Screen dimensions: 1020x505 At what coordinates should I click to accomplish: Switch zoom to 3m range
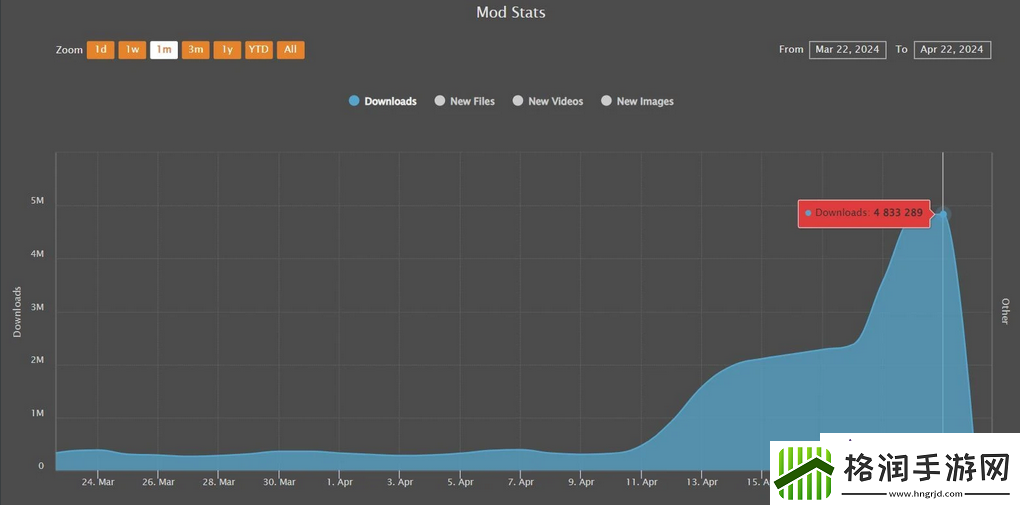pos(195,50)
